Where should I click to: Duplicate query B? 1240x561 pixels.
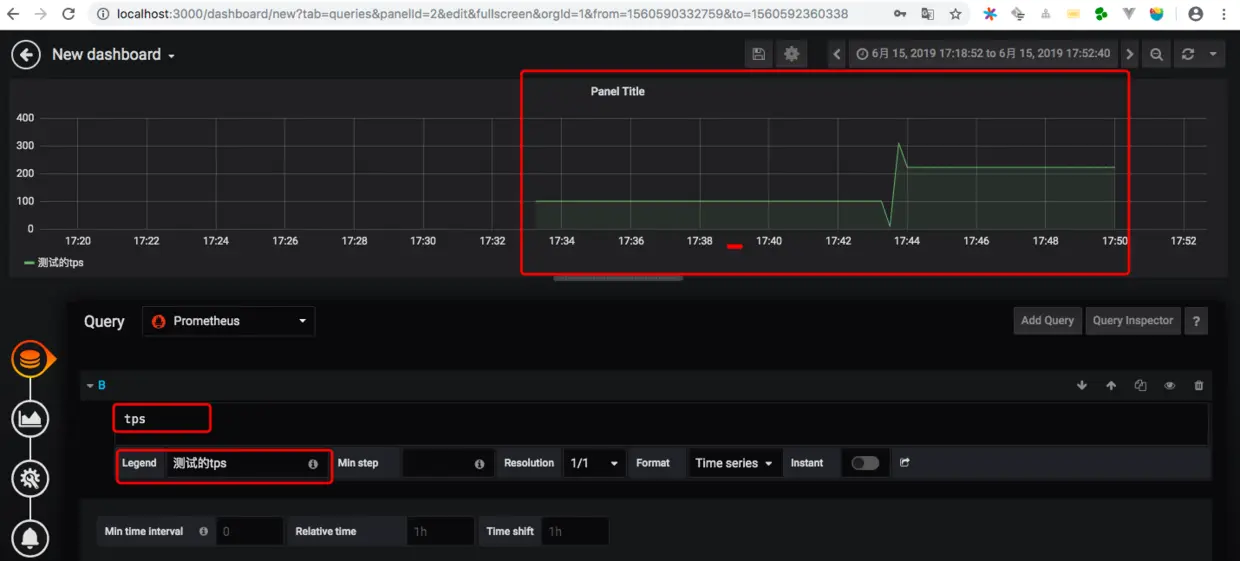pyautogui.click(x=1140, y=385)
